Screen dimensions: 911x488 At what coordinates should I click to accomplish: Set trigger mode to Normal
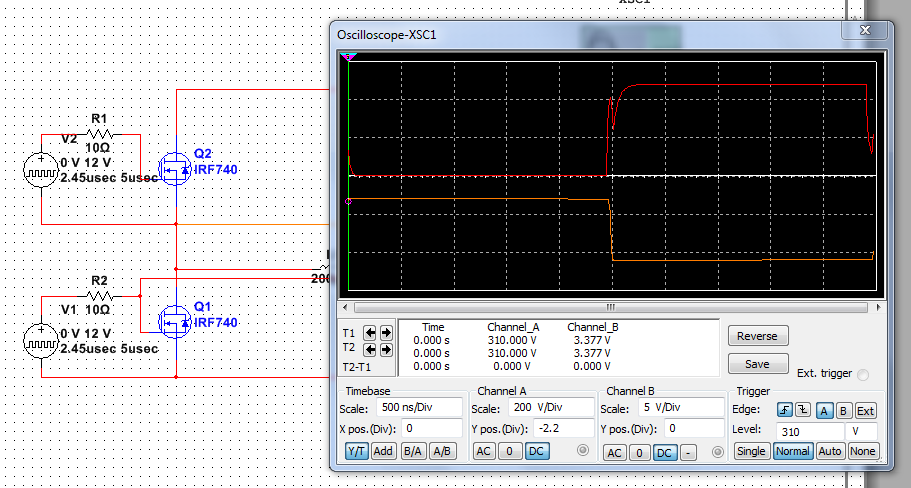(792, 451)
